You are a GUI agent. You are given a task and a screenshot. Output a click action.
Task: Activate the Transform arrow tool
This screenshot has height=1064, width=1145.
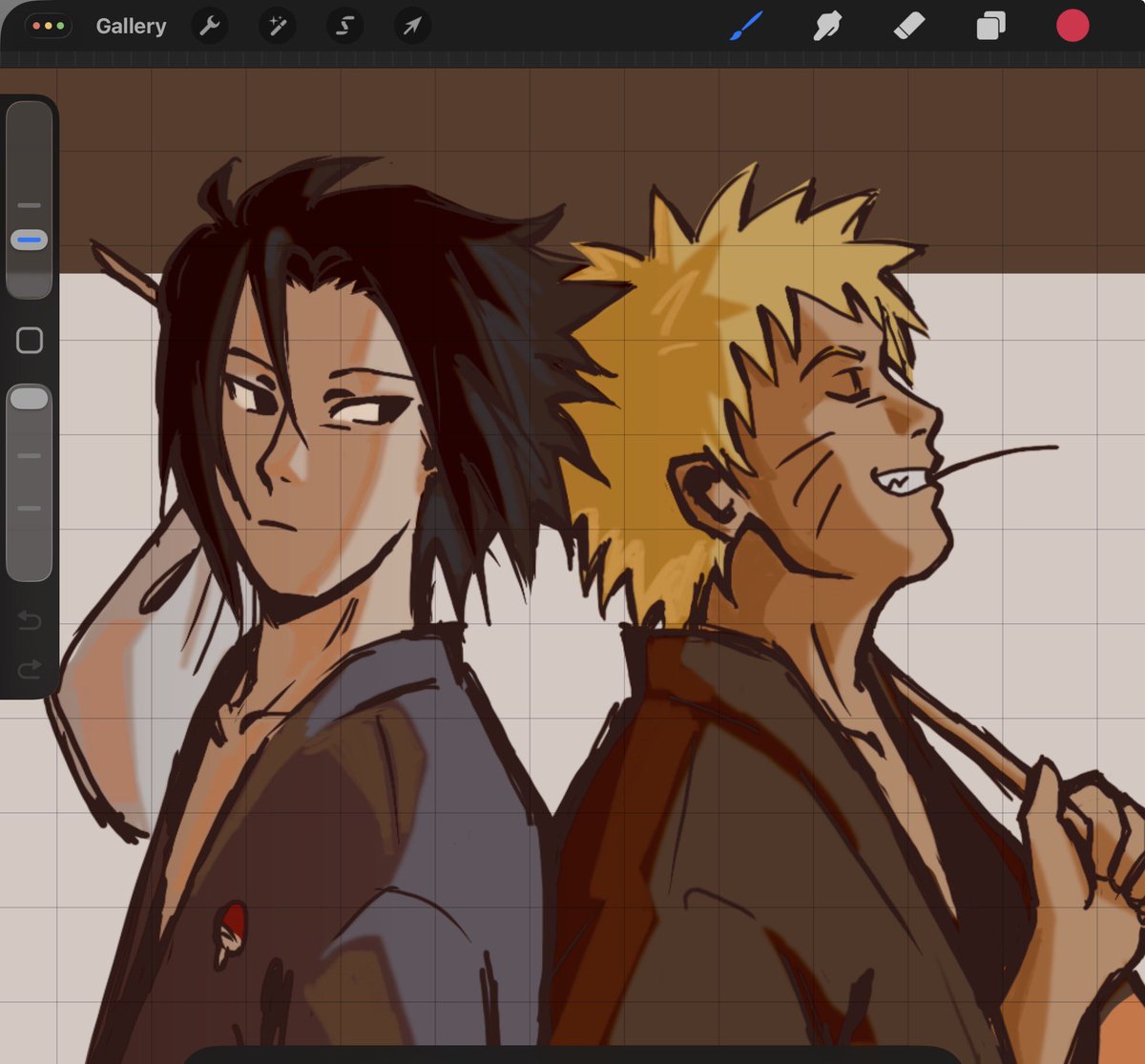[412, 26]
